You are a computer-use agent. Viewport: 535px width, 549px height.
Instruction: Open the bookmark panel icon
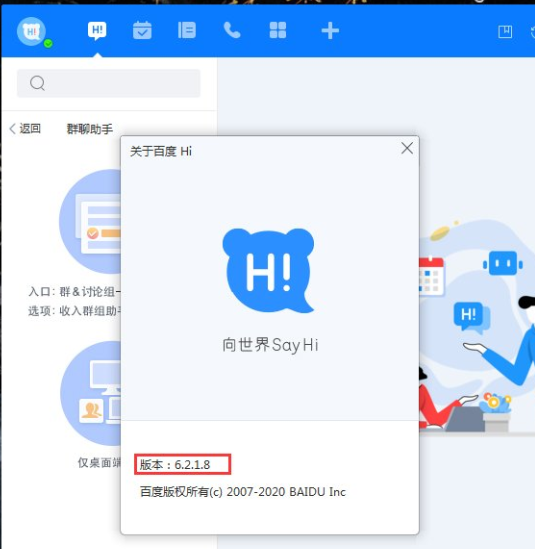pos(505,32)
